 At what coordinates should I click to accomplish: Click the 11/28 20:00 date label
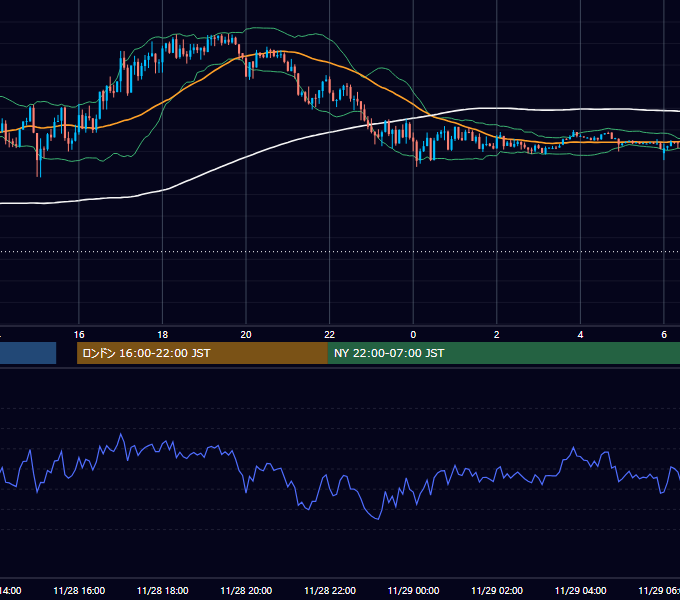tap(246, 591)
